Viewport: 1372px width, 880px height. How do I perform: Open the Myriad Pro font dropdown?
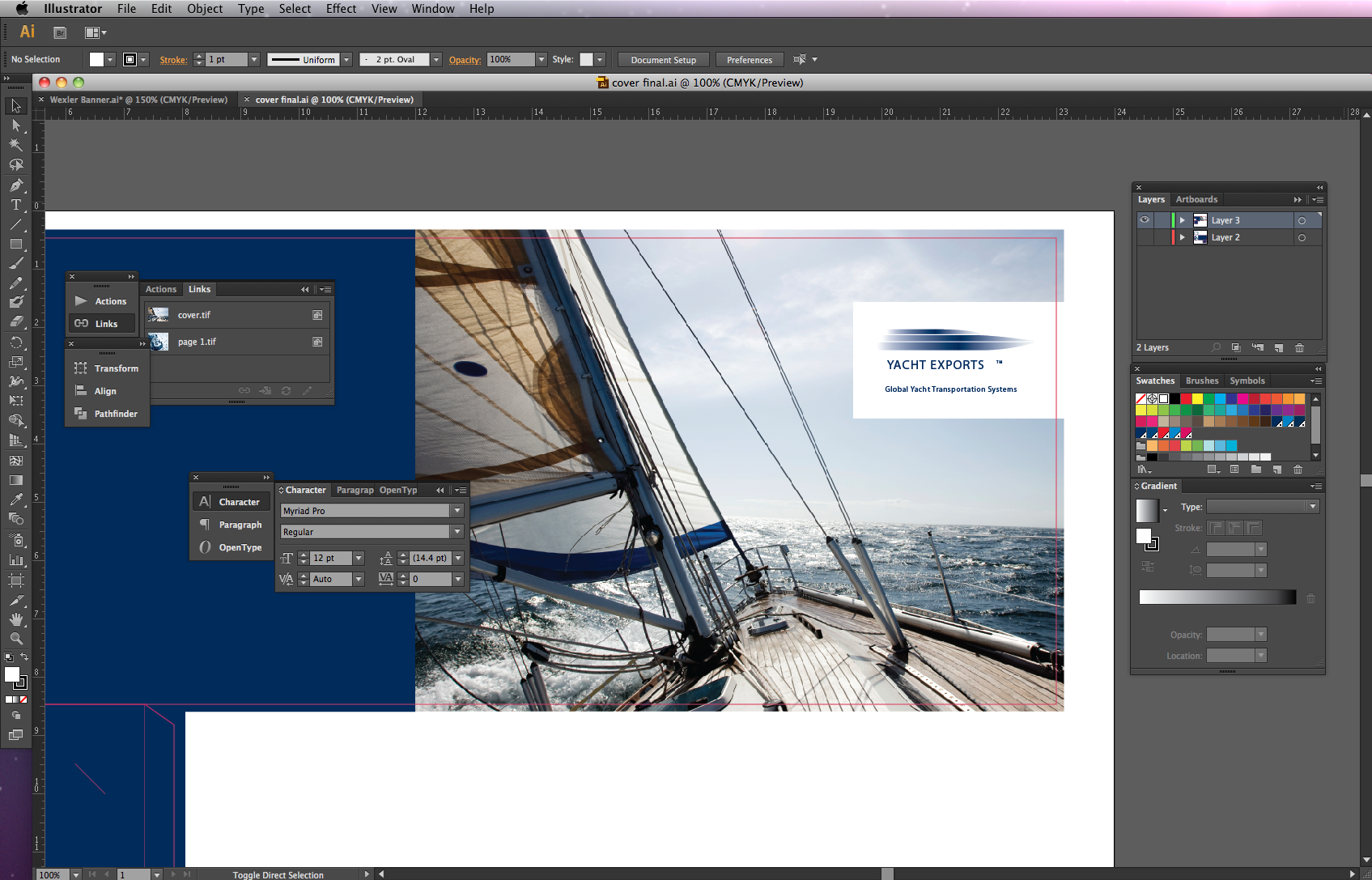[457, 510]
